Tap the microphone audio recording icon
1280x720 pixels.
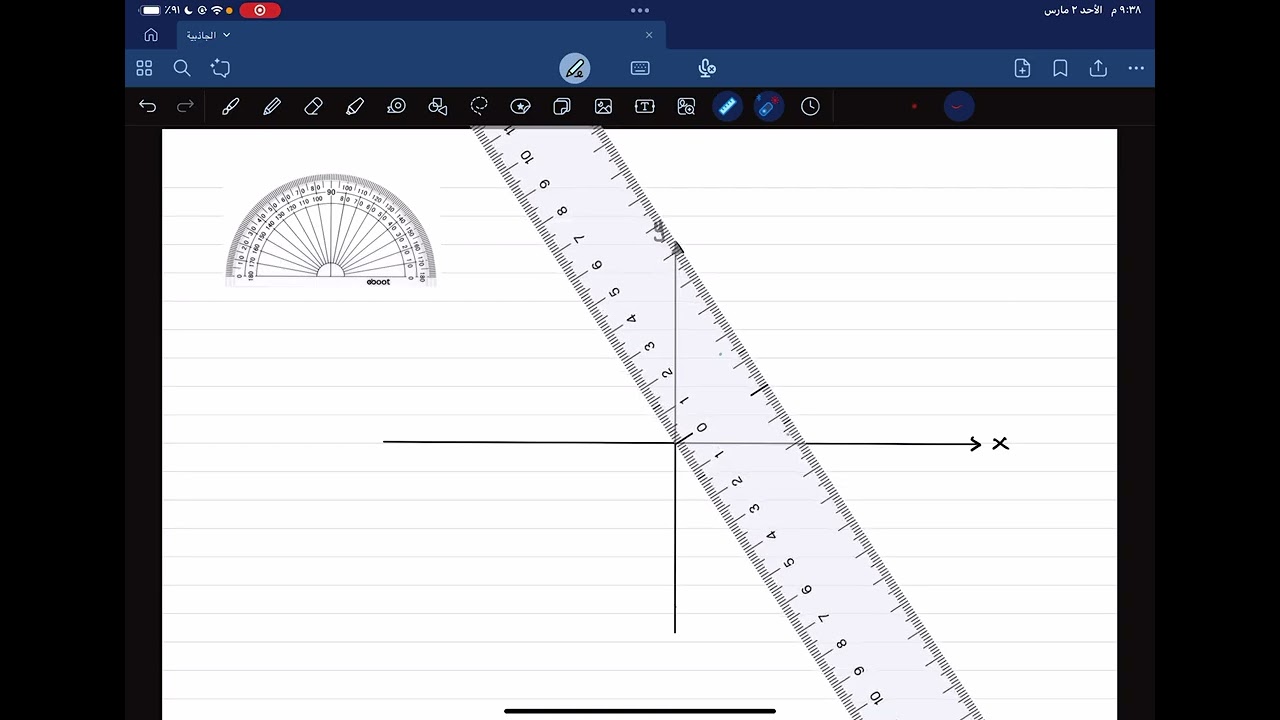pos(707,68)
